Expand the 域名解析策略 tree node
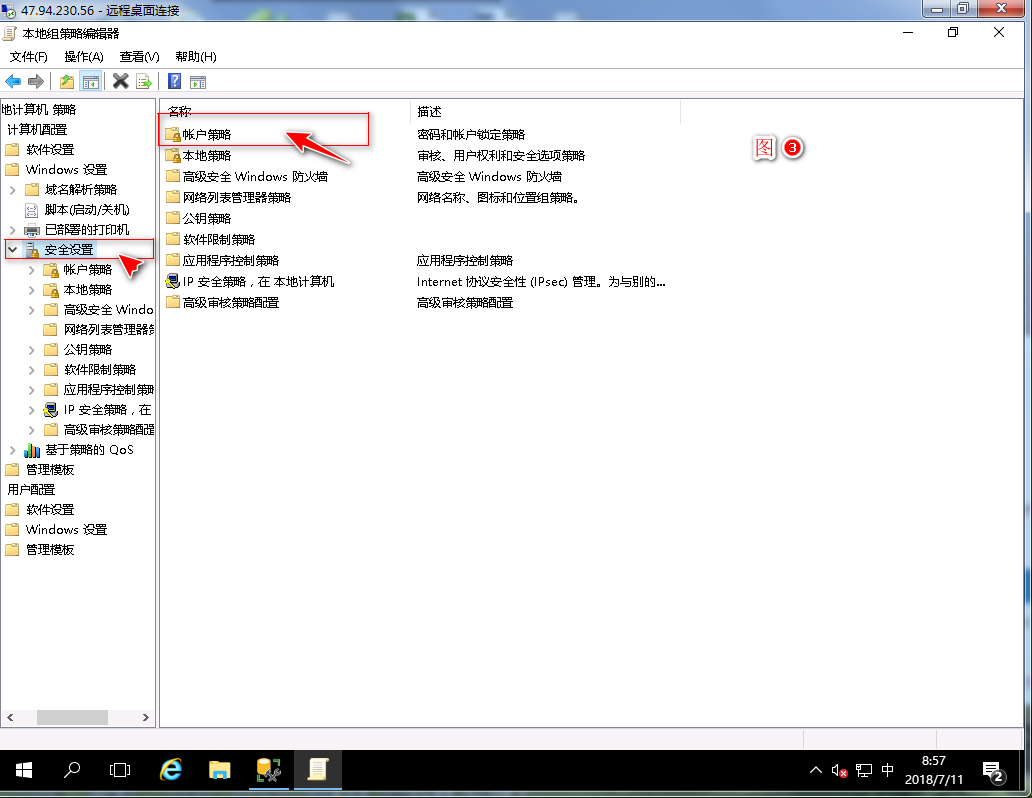 pos(12,190)
